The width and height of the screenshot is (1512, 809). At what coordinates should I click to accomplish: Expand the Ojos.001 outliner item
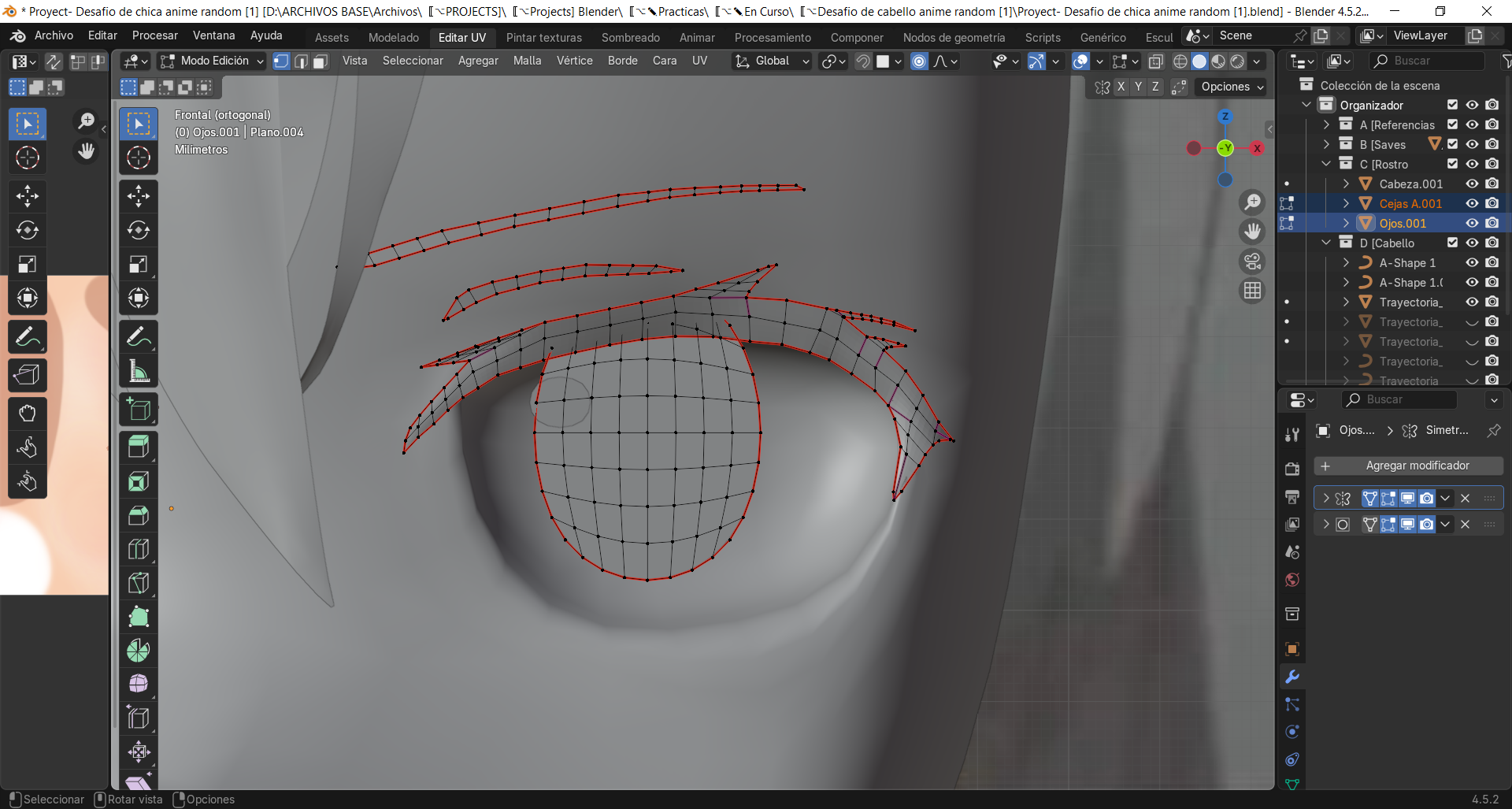pos(1346,223)
